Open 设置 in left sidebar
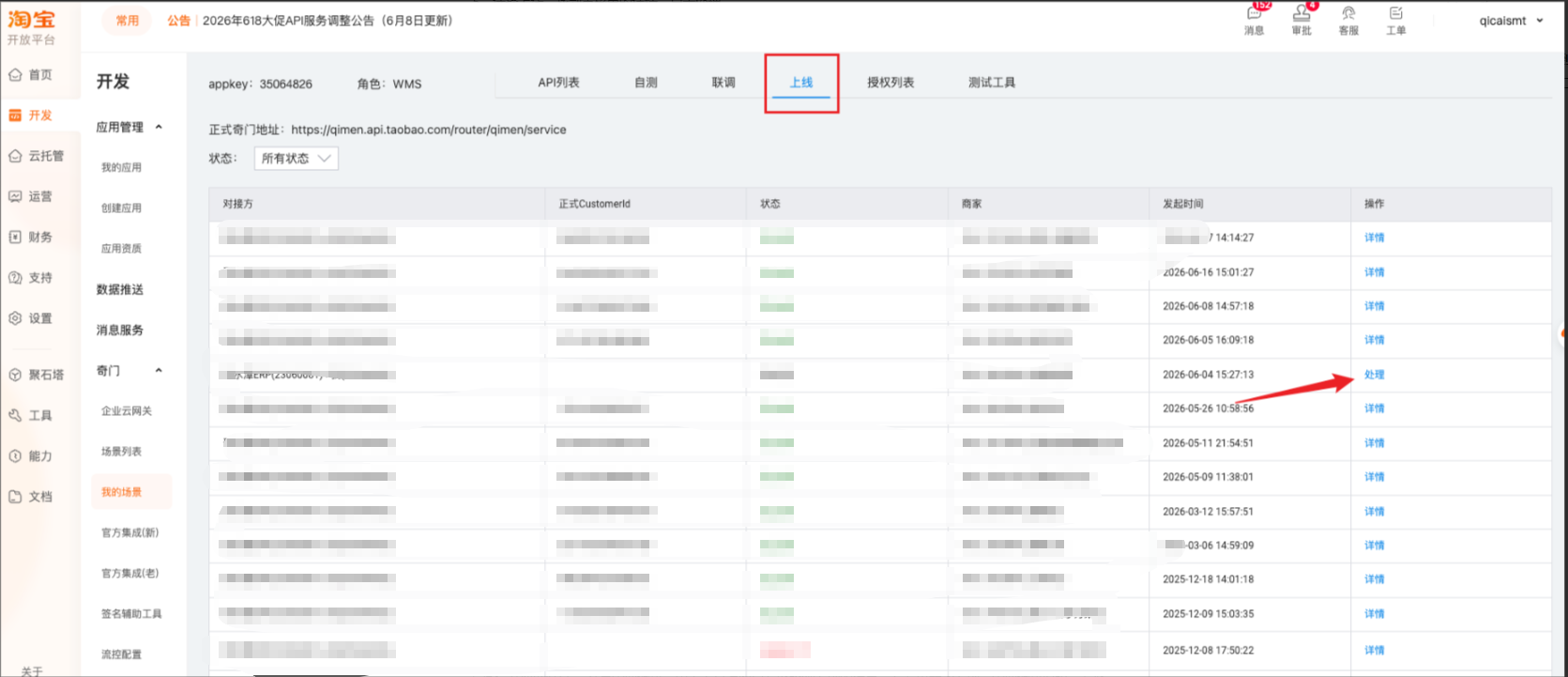This screenshot has width=1568, height=677. 31,318
